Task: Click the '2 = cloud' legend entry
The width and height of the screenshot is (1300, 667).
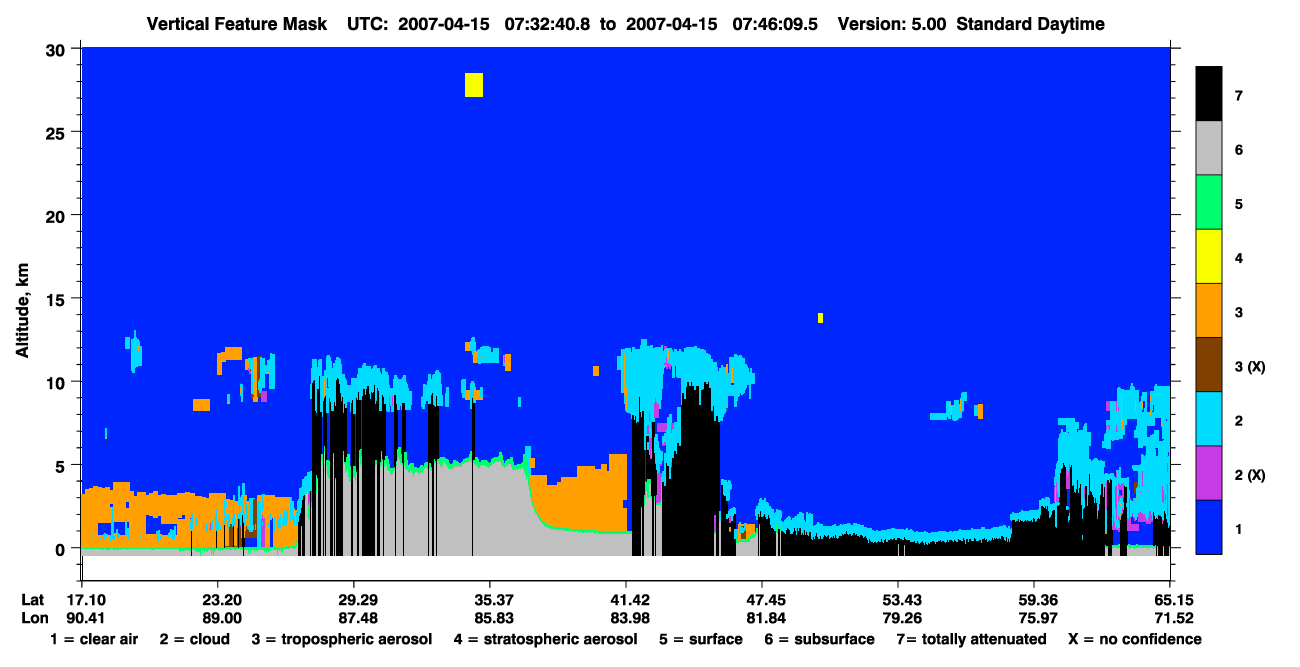Action: tap(194, 639)
